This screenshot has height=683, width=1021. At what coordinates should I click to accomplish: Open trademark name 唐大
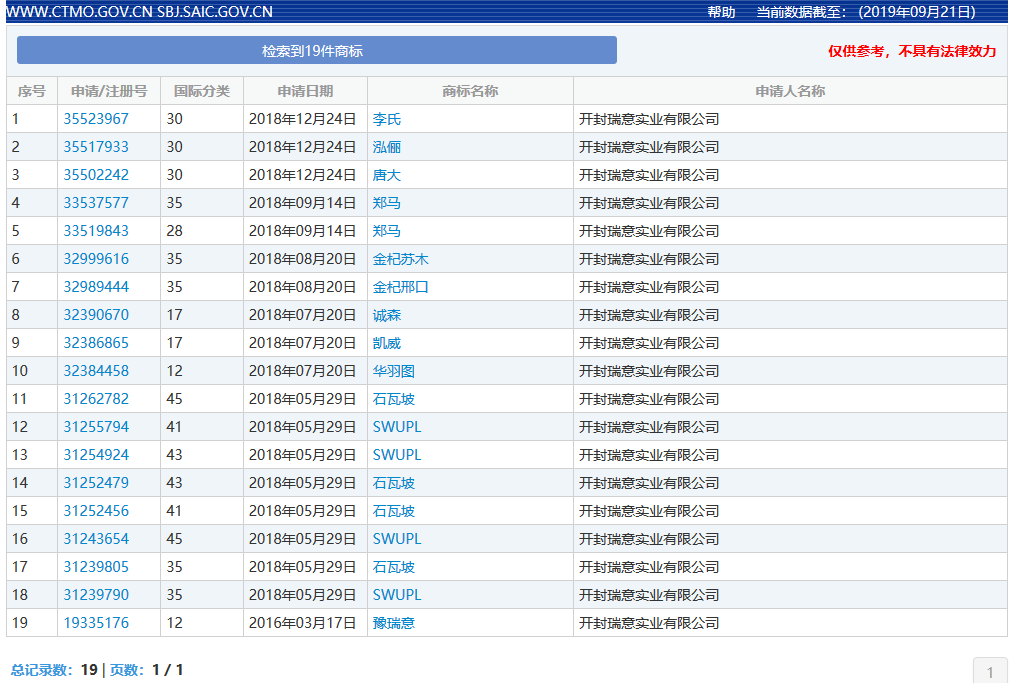coord(387,175)
